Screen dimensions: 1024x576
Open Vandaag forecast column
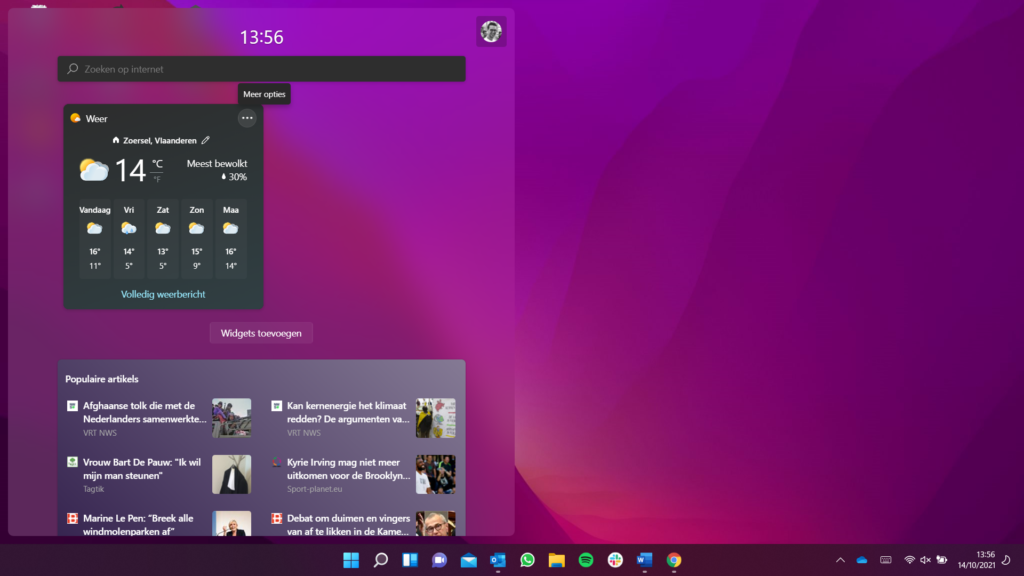(x=95, y=238)
